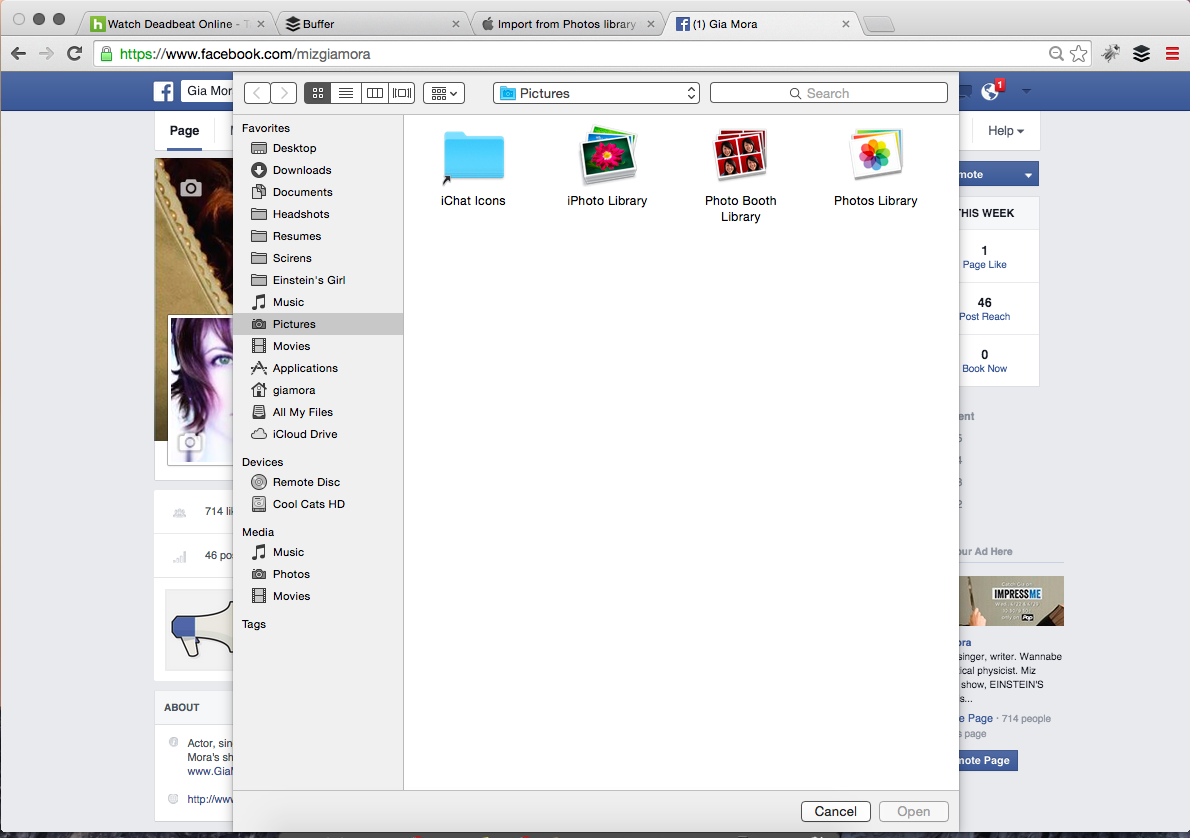Select the Photo Booth Library item
This screenshot has height=838, width=1190.
pos(740,175)
